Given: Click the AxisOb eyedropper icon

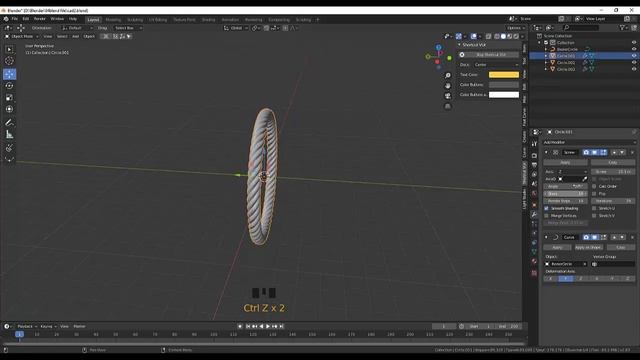Looking at the screenshot, I should pyautogui.click(x=584, y=179).
